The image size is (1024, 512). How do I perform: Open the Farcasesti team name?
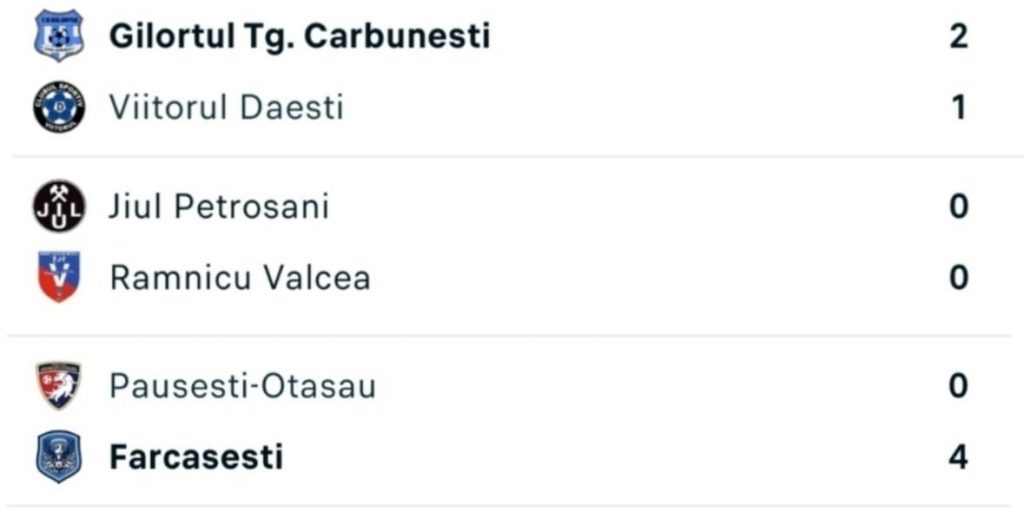(x=196, y=456)
